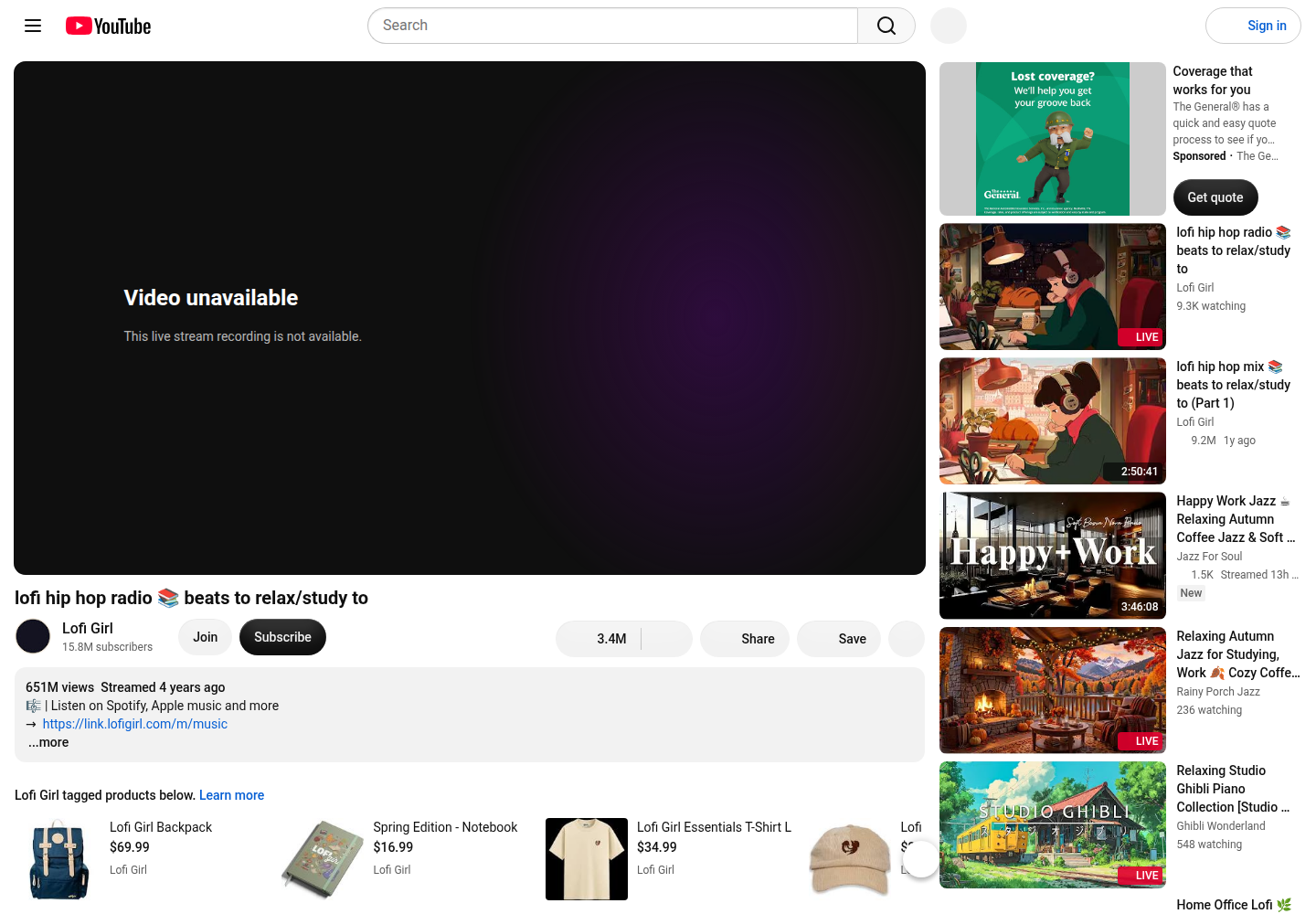Image resolution: width=1316 pixels, height=914 pixels.
Task: Click Get quote ad button
Action: pos(1215,197)
